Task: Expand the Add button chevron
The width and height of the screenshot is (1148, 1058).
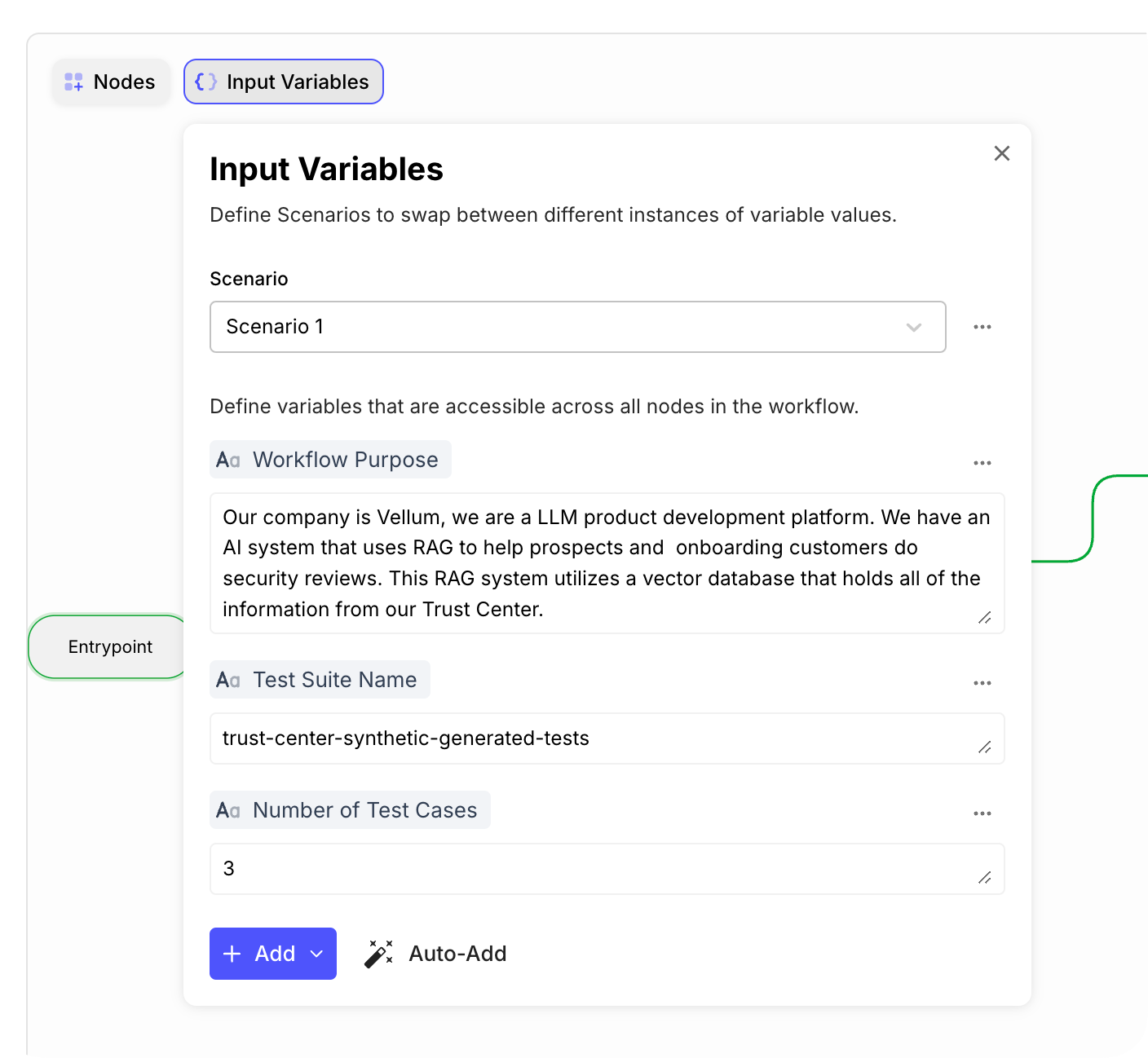Action: pyautogui.click(x=317, y=954)
